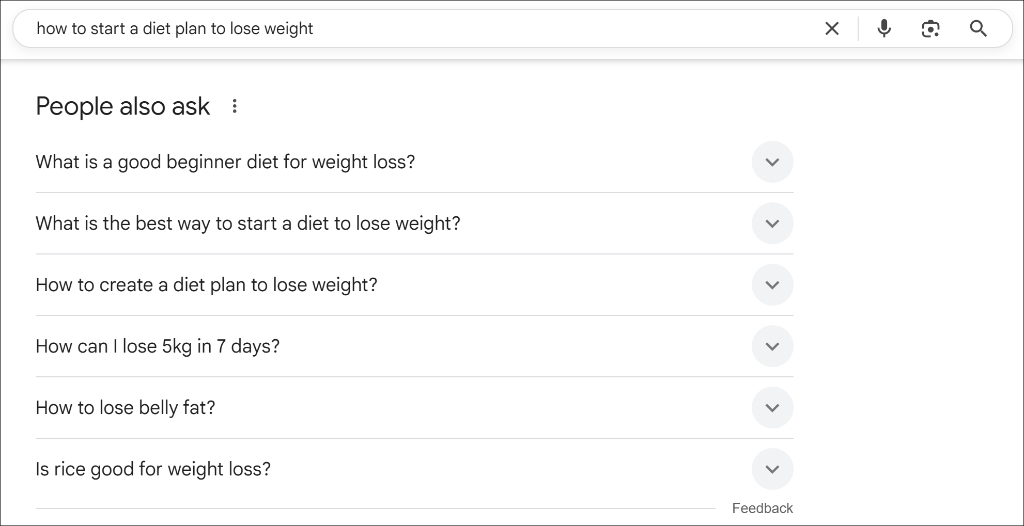Click the Feedback link
Viewport: 1024px width, 526px height.
click(762, 508)
